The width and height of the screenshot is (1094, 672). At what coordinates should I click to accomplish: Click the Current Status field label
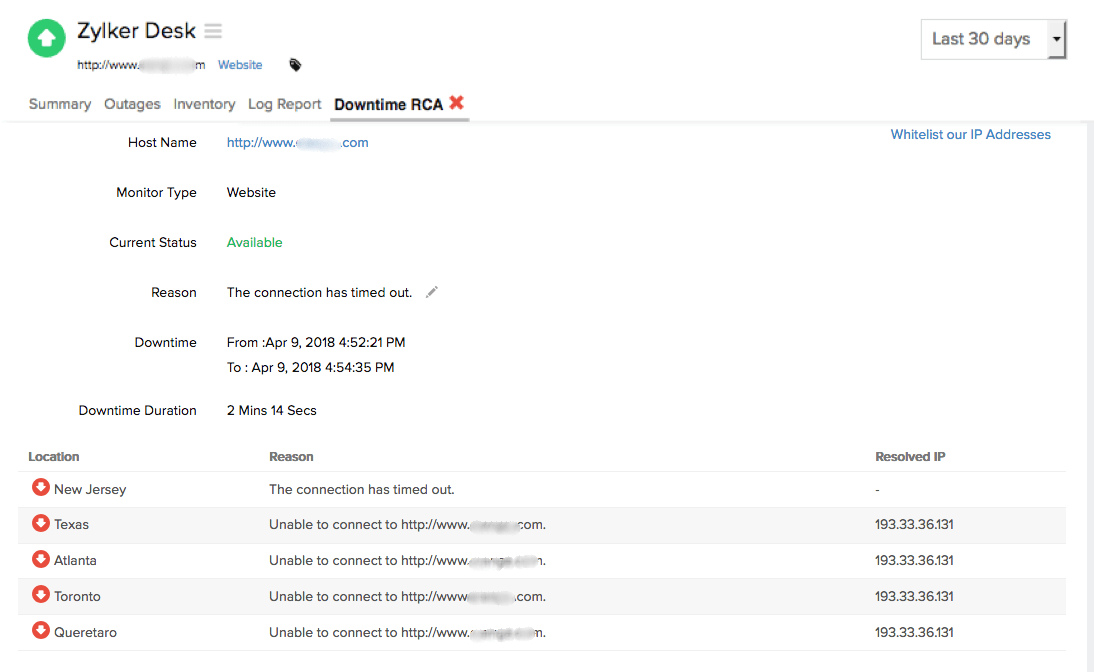coord(153,242)
